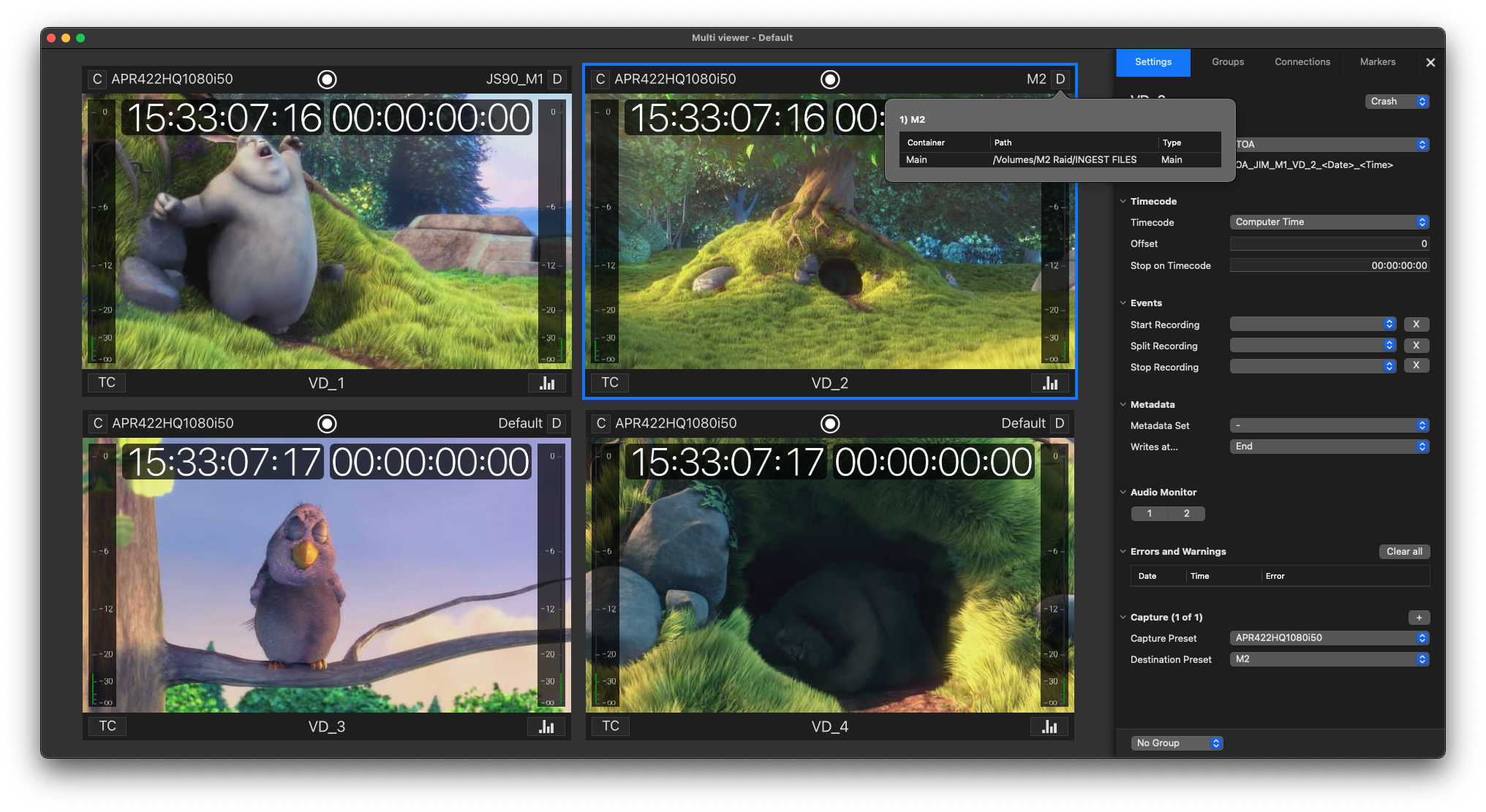
Task: Open audio meters icon under VD_1
Action: 546,383
